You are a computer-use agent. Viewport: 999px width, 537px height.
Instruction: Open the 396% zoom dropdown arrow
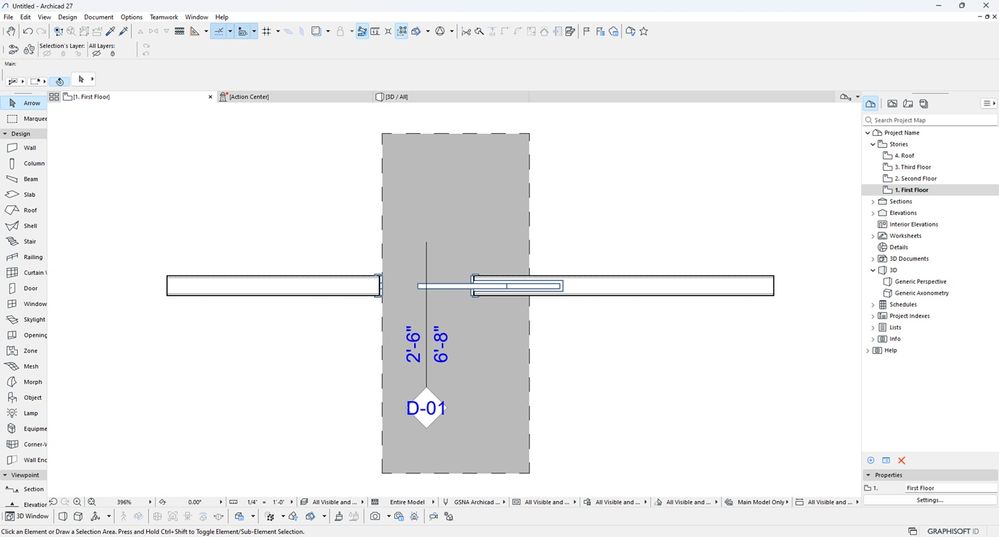tap(150, 502)
